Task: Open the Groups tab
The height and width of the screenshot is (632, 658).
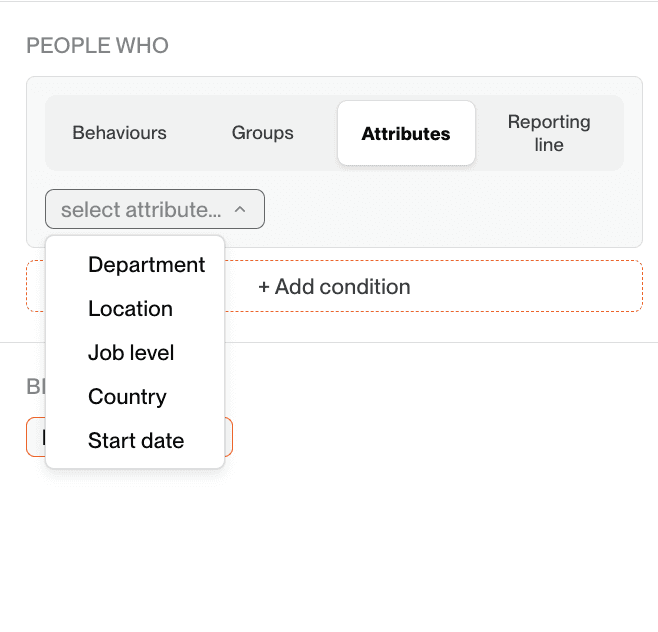Action: tap(262, 133)
